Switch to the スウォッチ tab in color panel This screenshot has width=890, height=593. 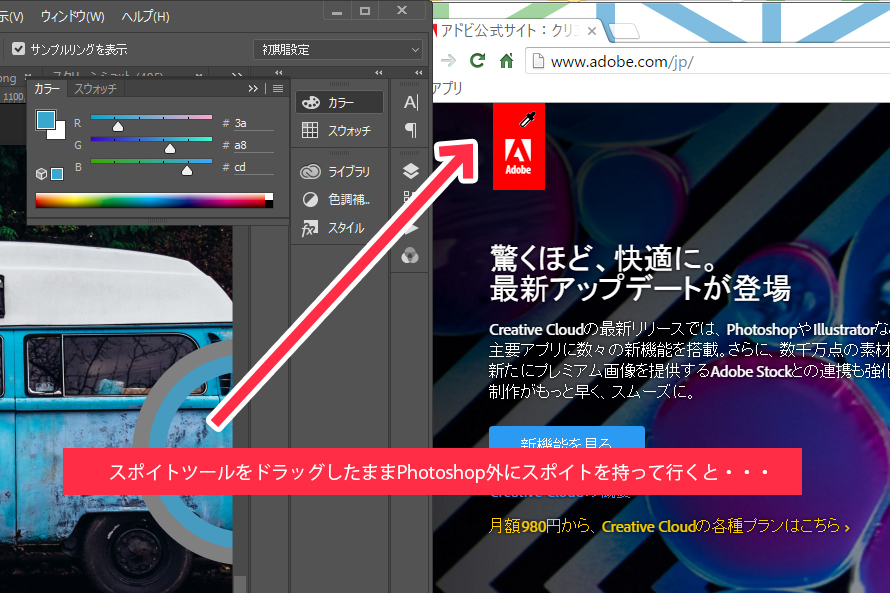tap(95, 89)
